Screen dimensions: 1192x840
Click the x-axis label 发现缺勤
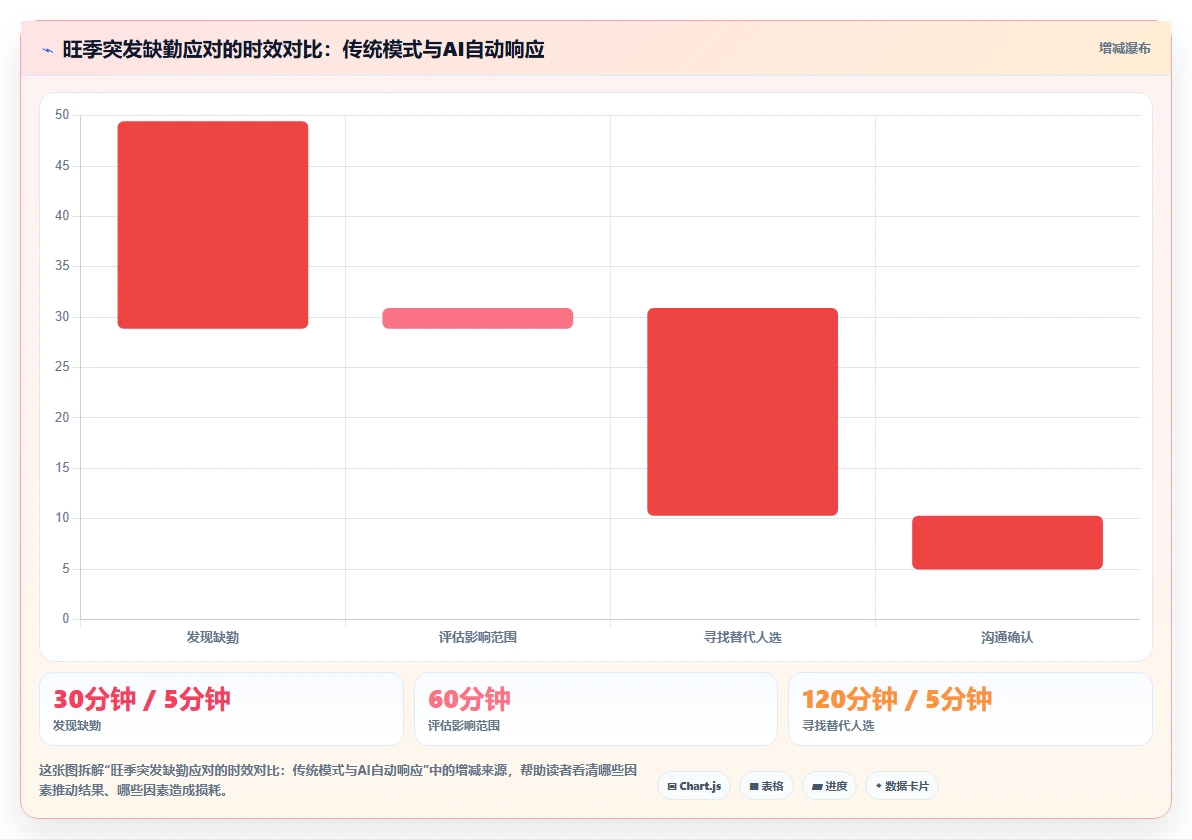tap(213, 637)
